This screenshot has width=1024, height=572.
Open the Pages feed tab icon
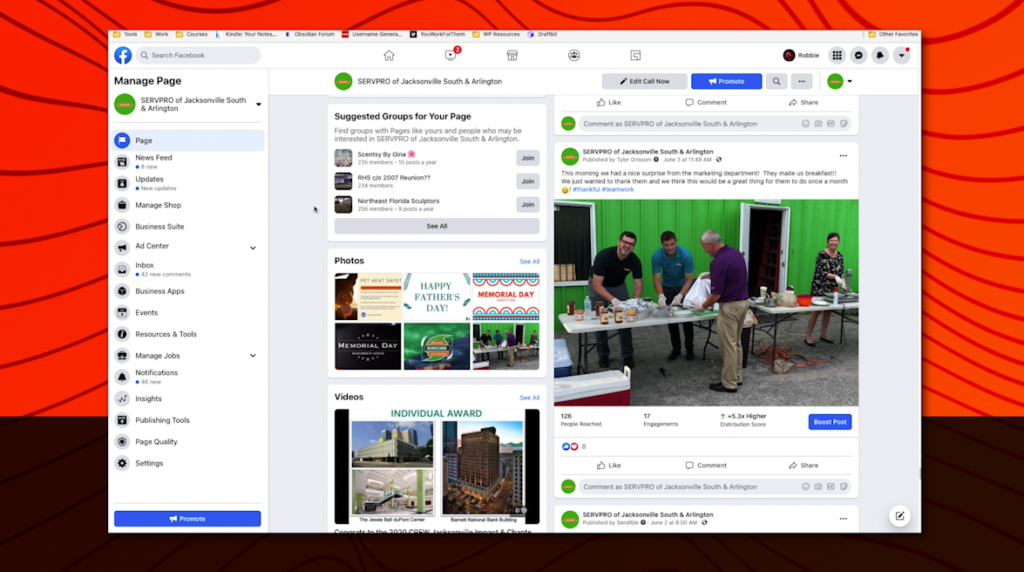[635, 56]
